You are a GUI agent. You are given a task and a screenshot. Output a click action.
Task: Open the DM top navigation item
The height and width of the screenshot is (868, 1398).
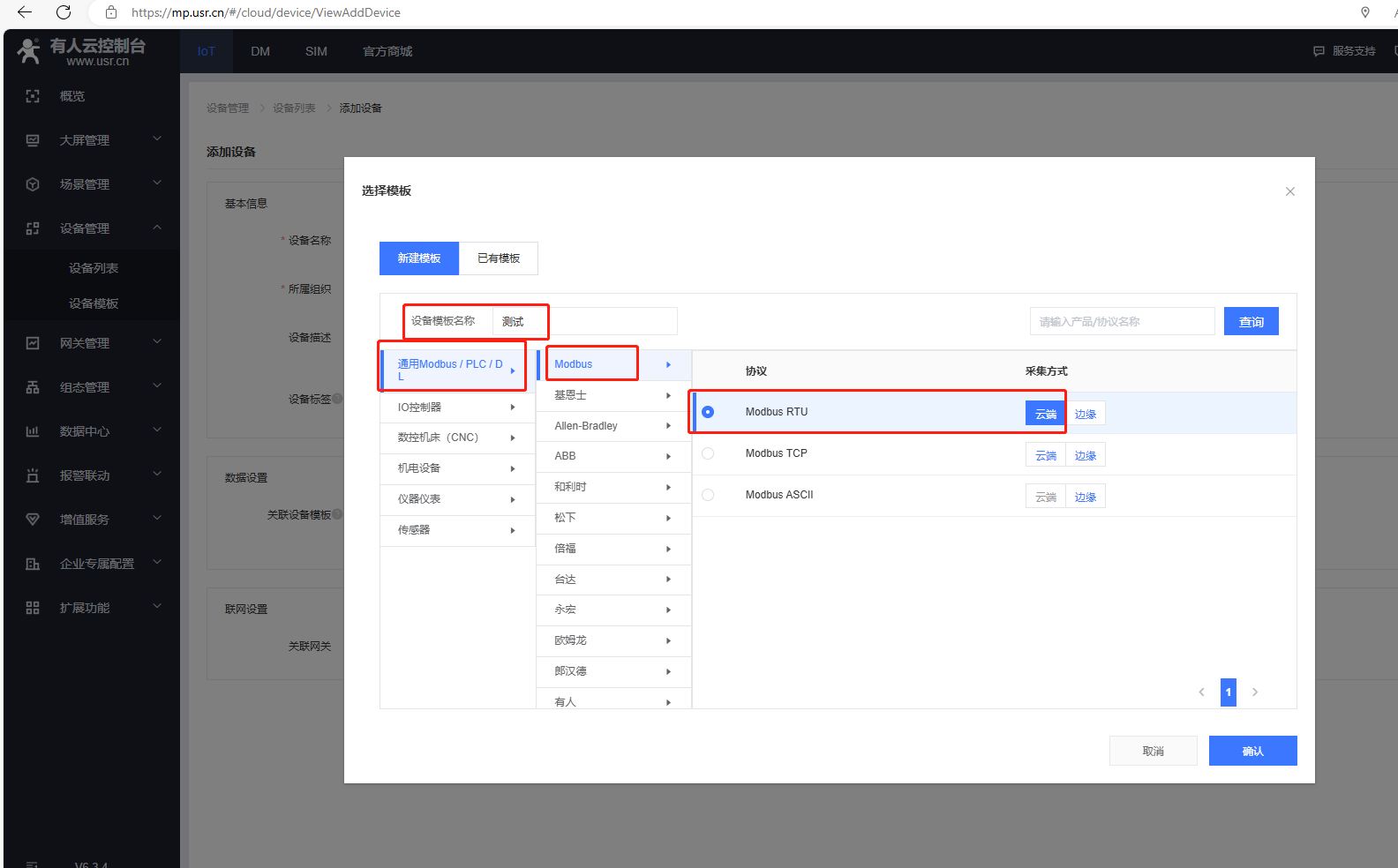(260, 51)
